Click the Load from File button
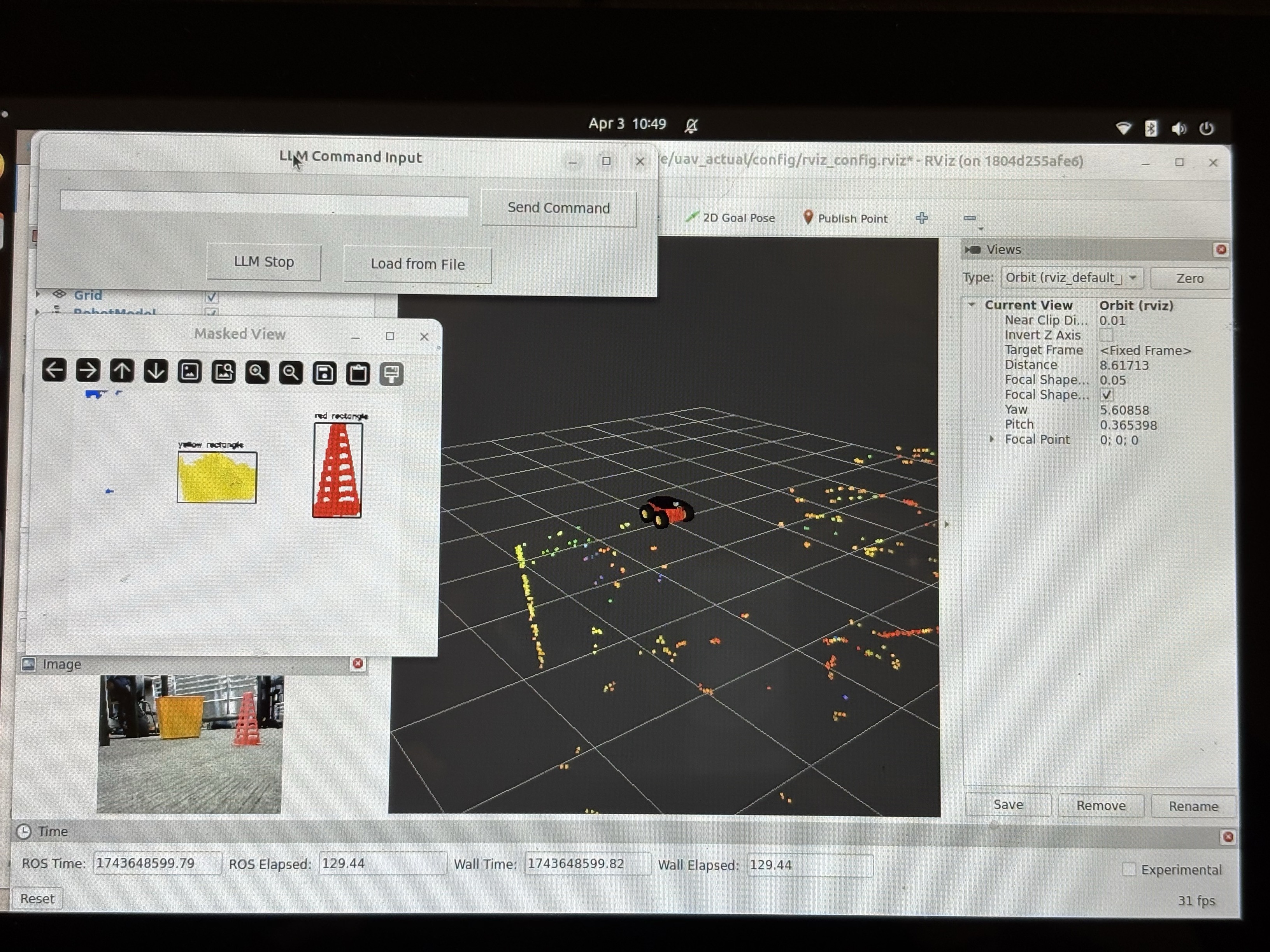 pyautogui.click(x=417, y=264)
